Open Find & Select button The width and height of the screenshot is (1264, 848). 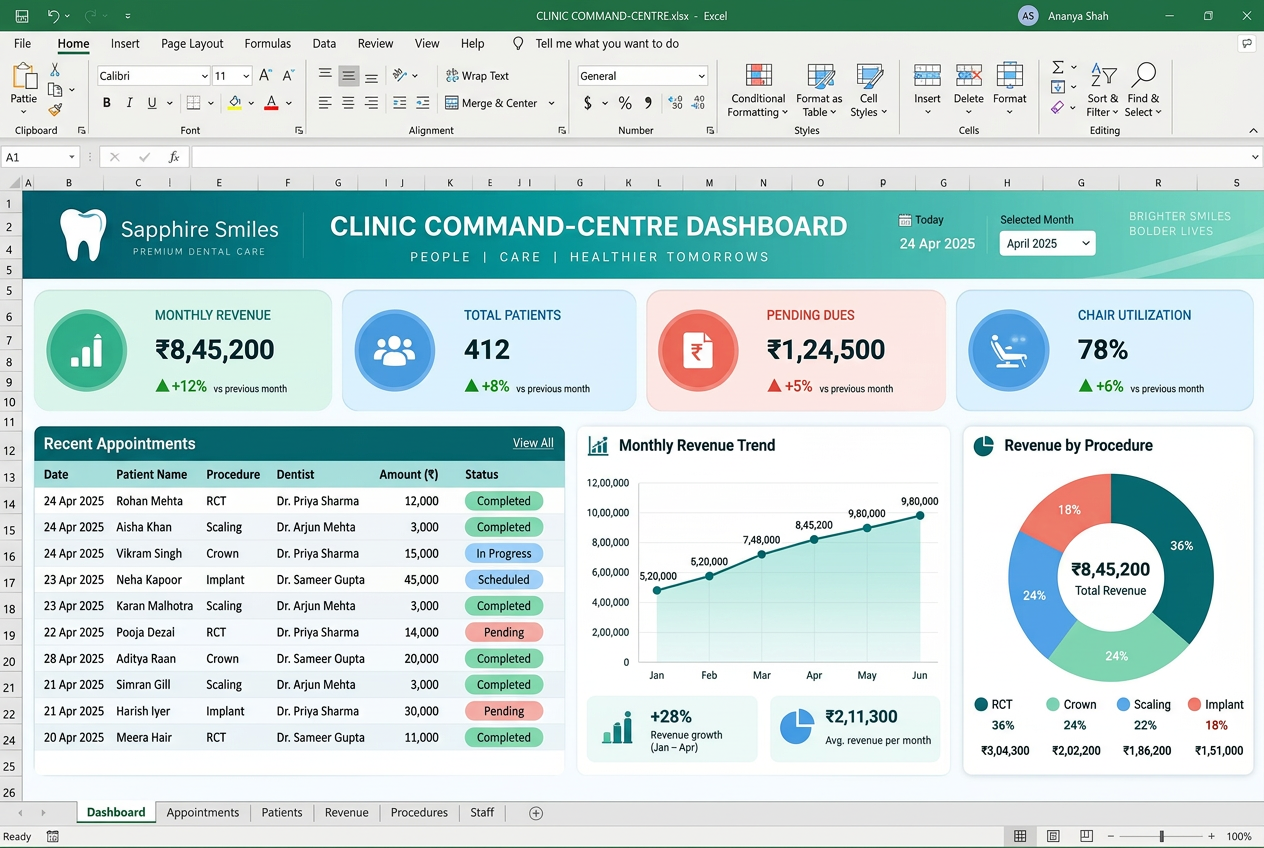click(x=1143, y=90)
